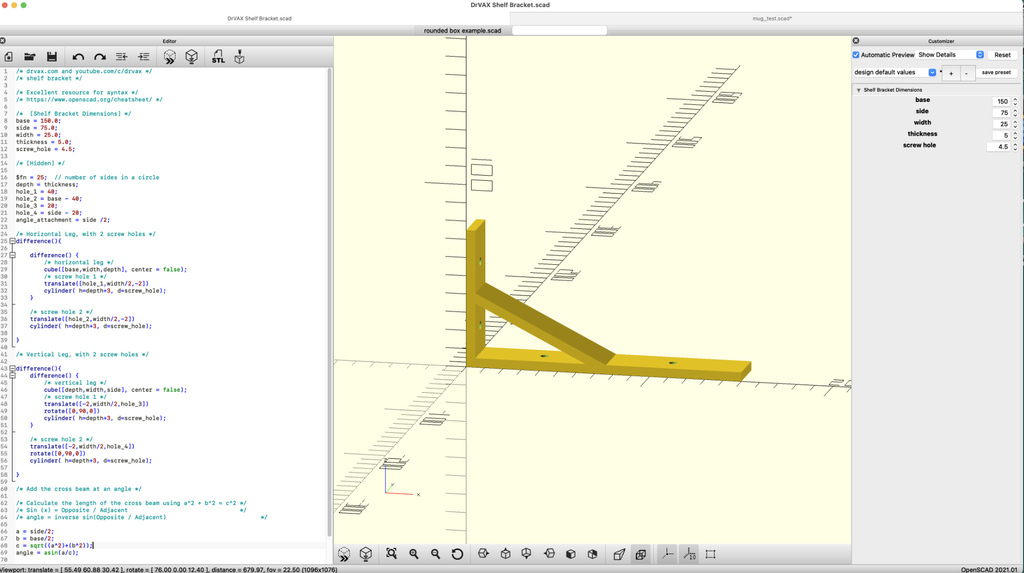The height and width of the screenshot is (573, 1024).
Task: Open the design default values preset dropdown
Action: pyautogui.click(x=896, y=73)
